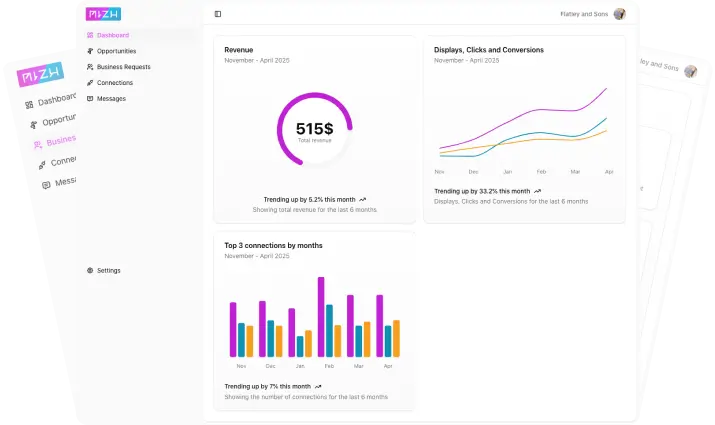This screenshot has width=715, height=425.
Task: Open the Opportunities menu item
Action: pos(116,51)
